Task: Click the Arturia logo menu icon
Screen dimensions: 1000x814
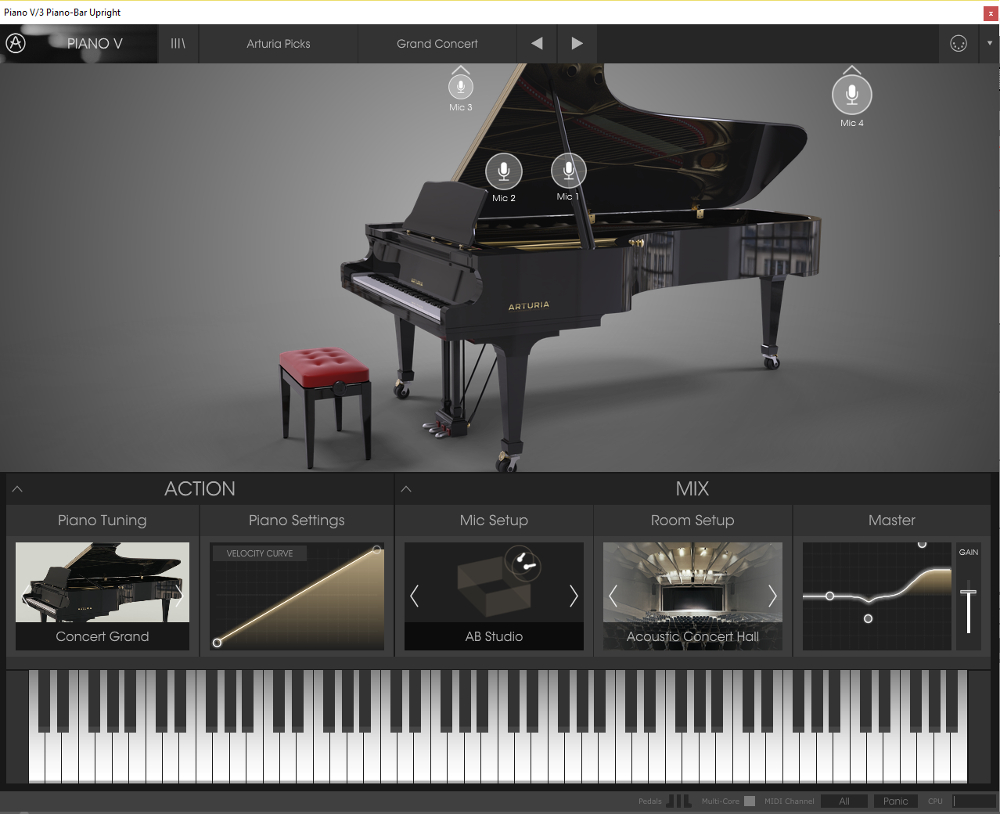Action: point(15,43)
